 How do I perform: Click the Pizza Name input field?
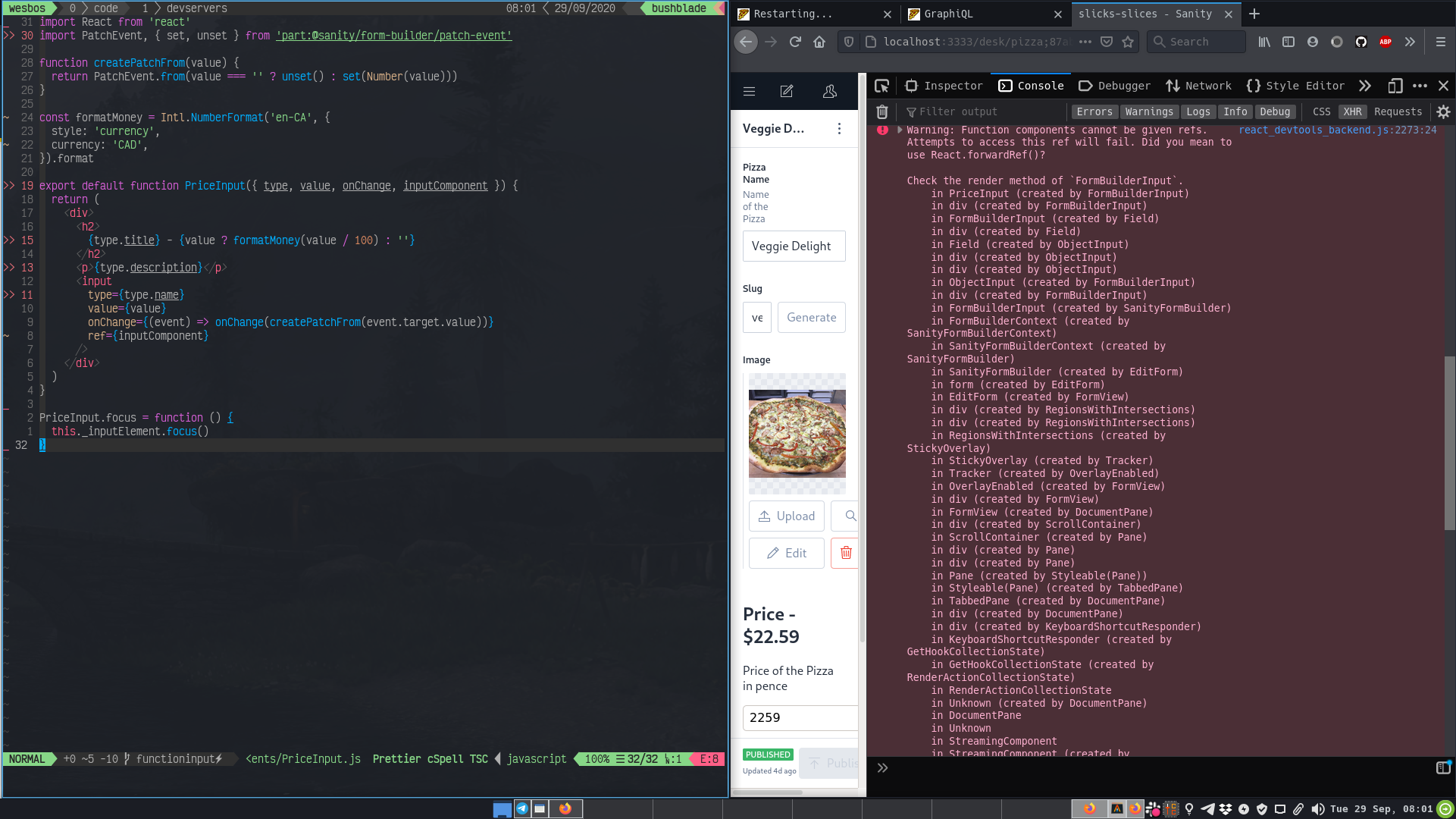794,246
